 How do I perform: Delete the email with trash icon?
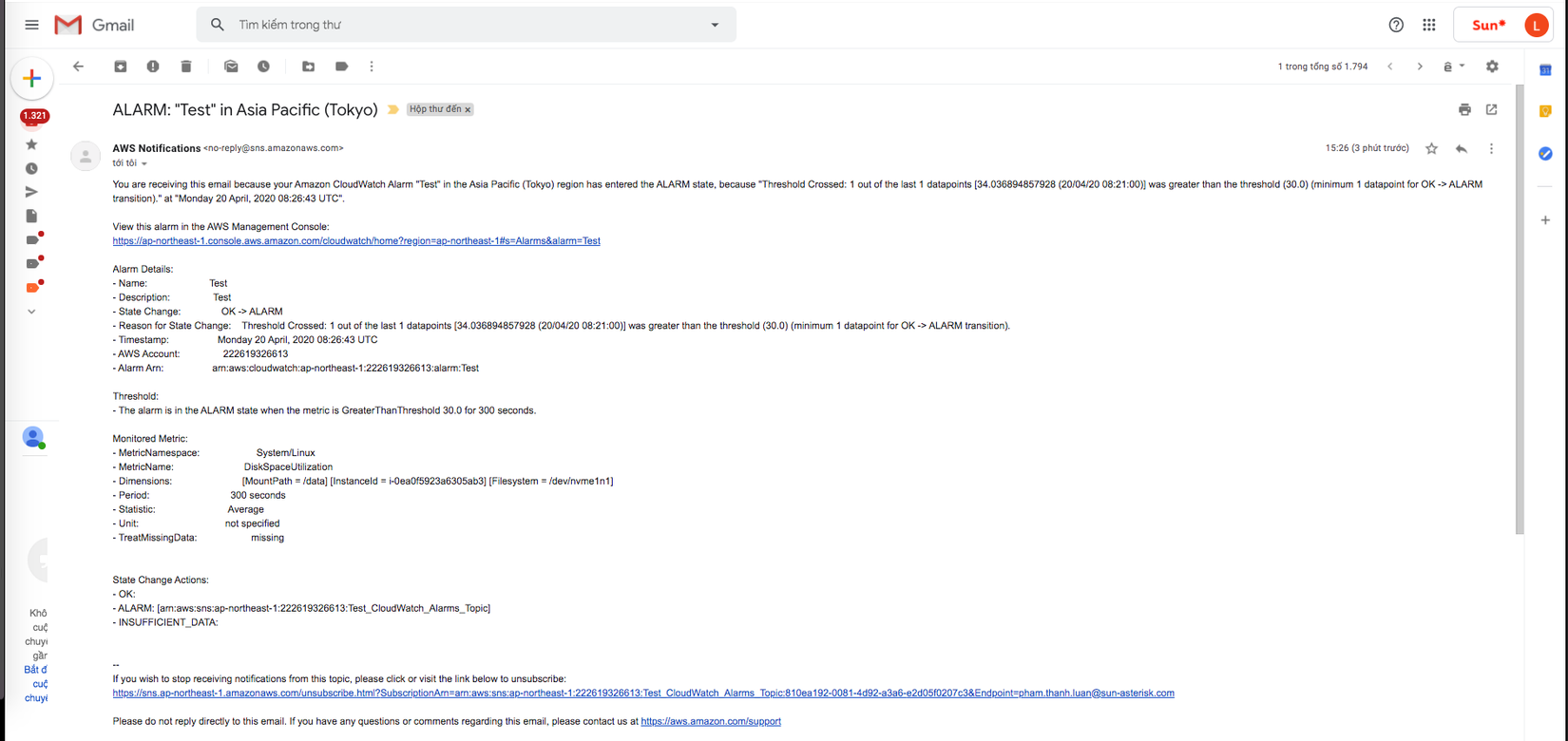[x=186, y=66]
